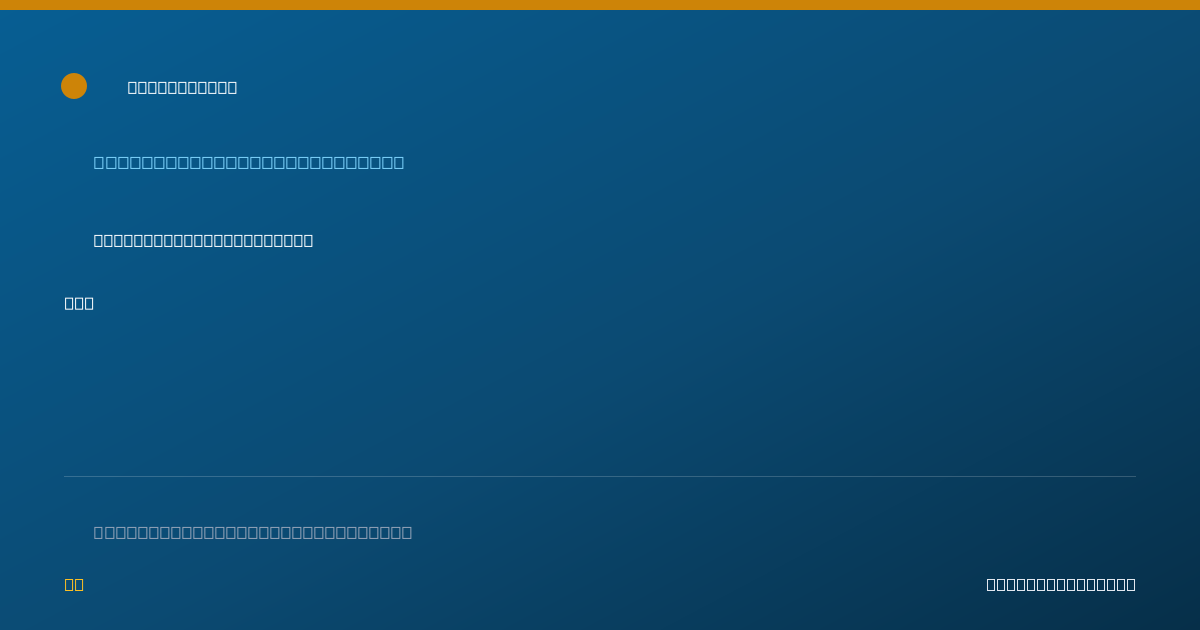Click the short three-character white label
This screenshot has width=1200, height=630.
click(x=79, y=303)
